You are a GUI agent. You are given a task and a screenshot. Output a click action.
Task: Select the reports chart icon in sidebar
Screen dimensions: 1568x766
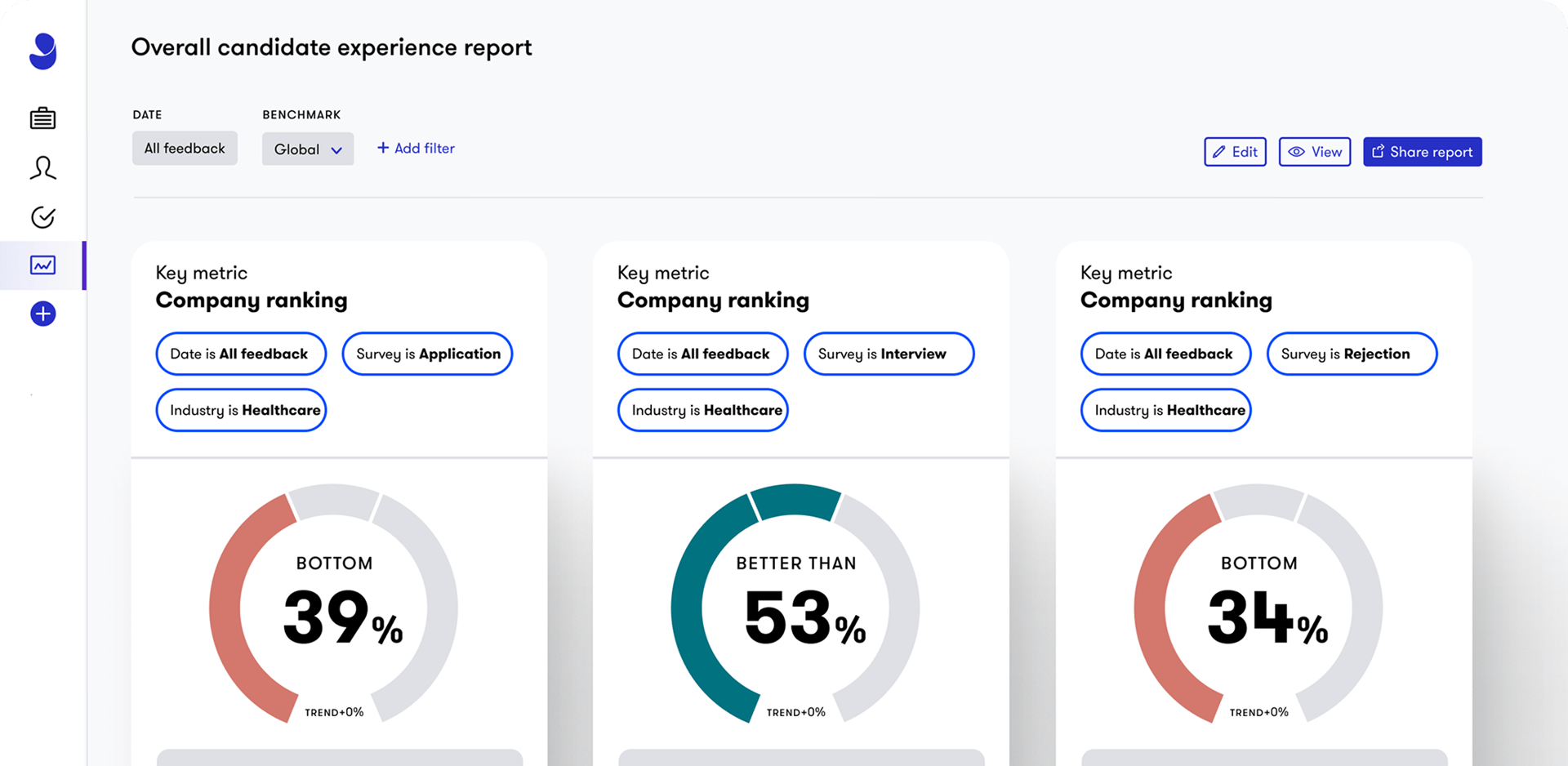click(43, 265)
